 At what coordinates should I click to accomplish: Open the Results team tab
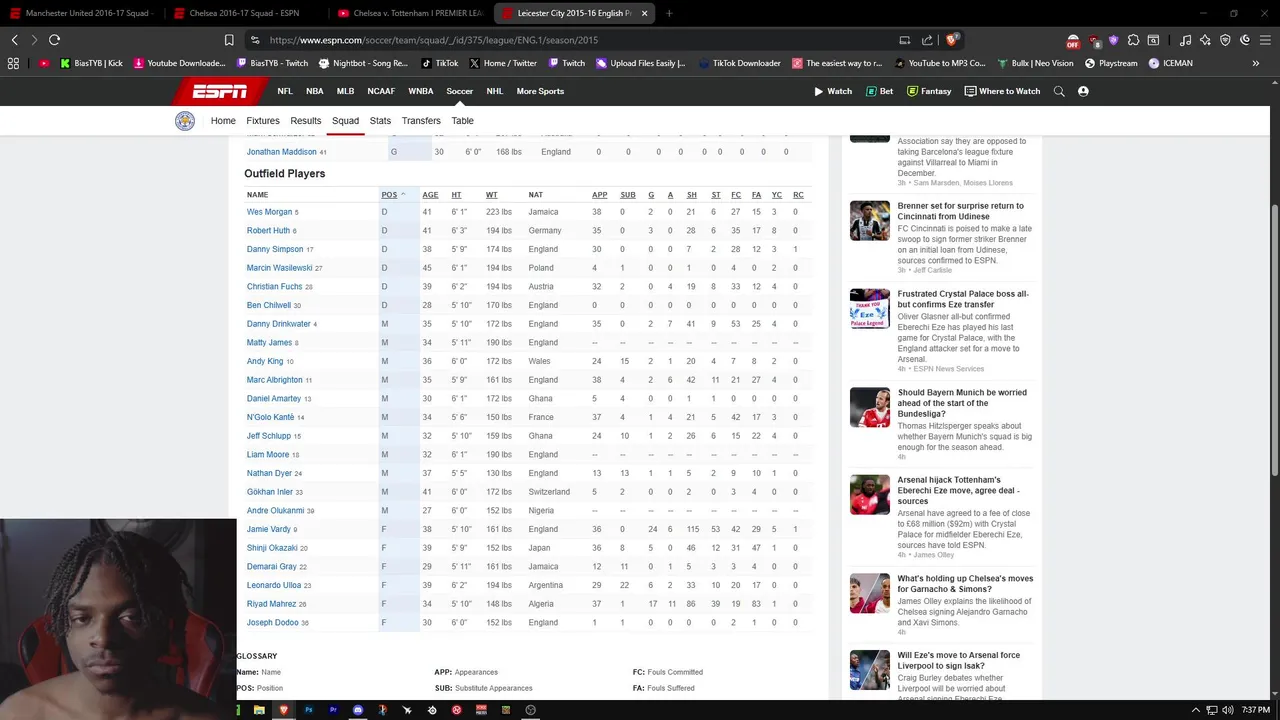click(305, 121)
